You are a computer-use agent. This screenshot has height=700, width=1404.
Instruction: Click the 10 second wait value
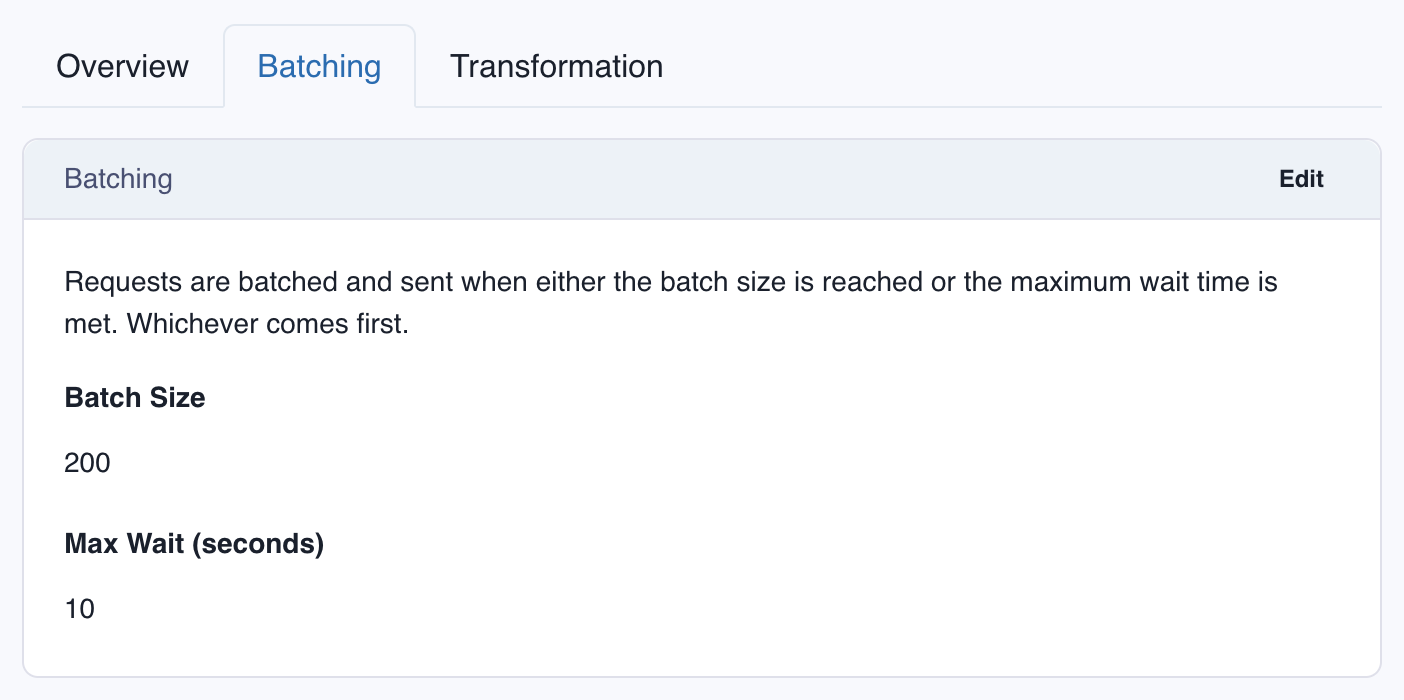(x=79, y=608)
